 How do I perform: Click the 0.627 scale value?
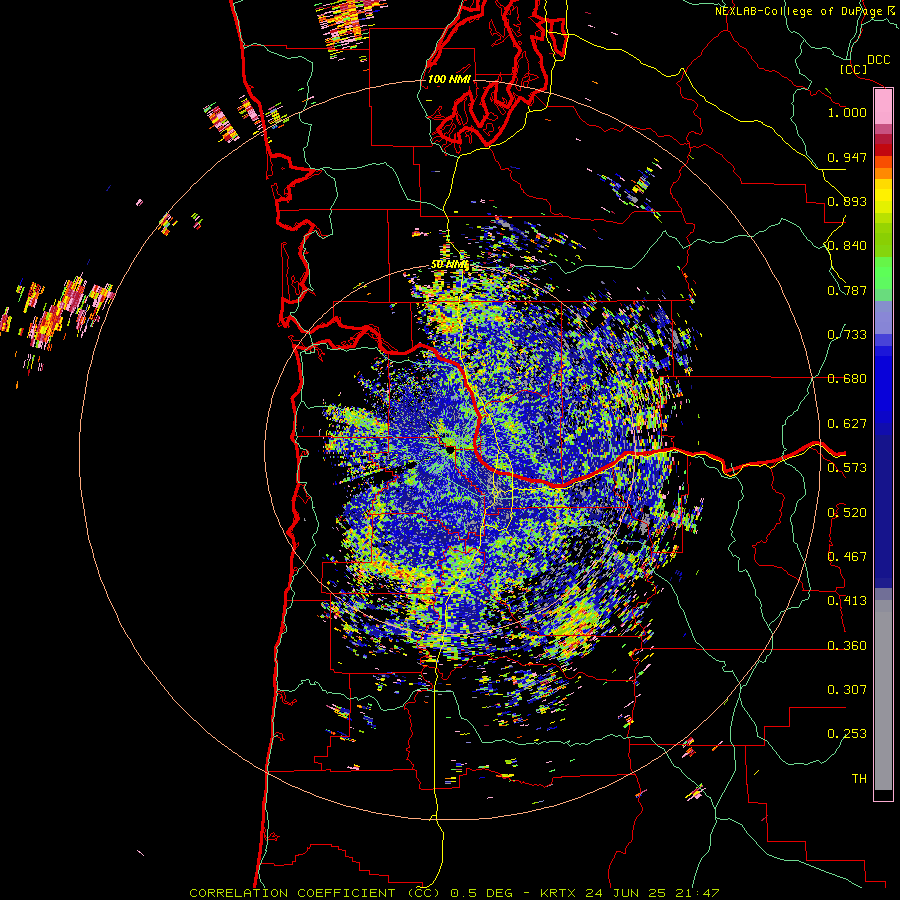pos(847,424)
